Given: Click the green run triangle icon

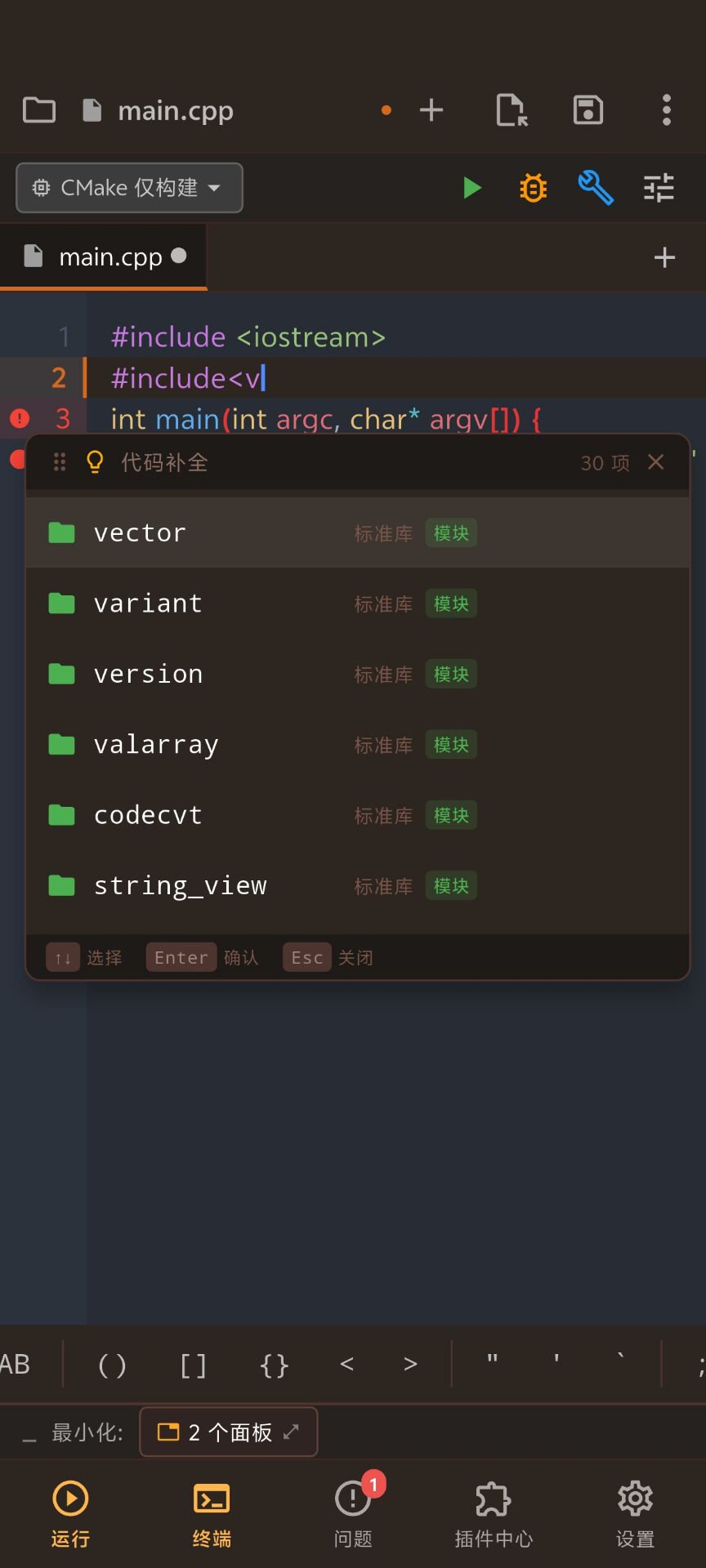Looking at the screenshot, I should (471, 188).
